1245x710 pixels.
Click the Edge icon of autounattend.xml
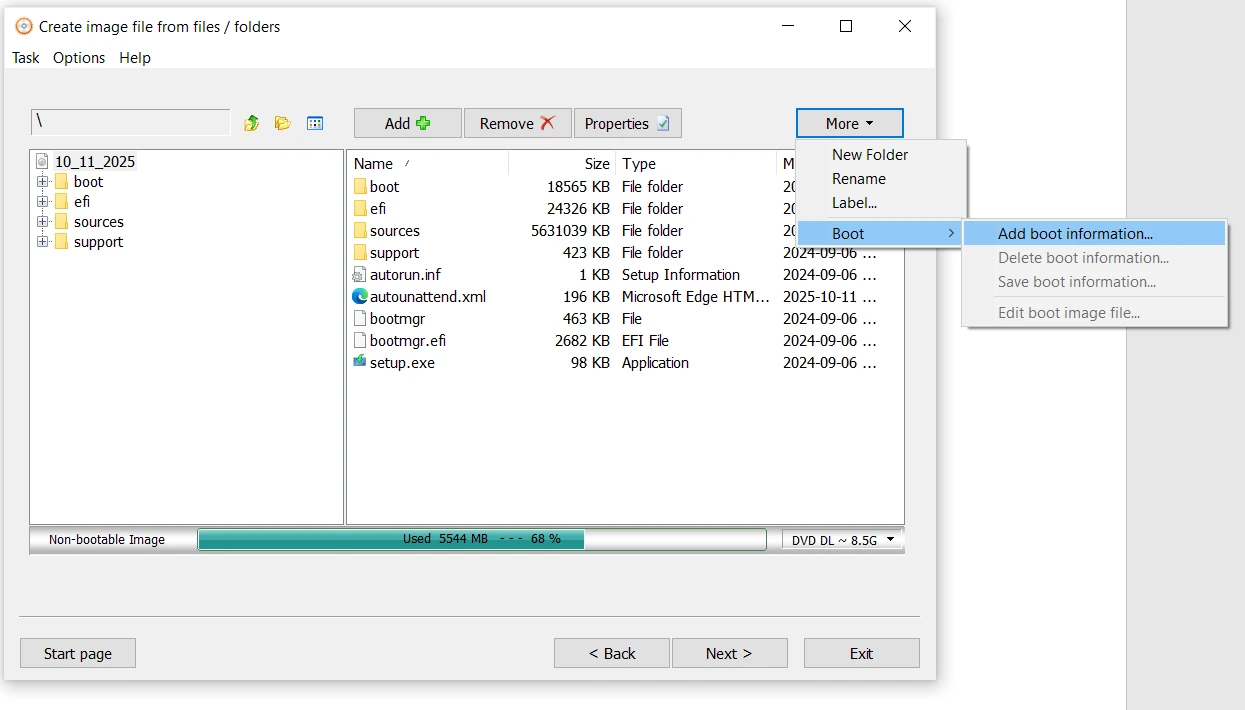click(360, 297)
